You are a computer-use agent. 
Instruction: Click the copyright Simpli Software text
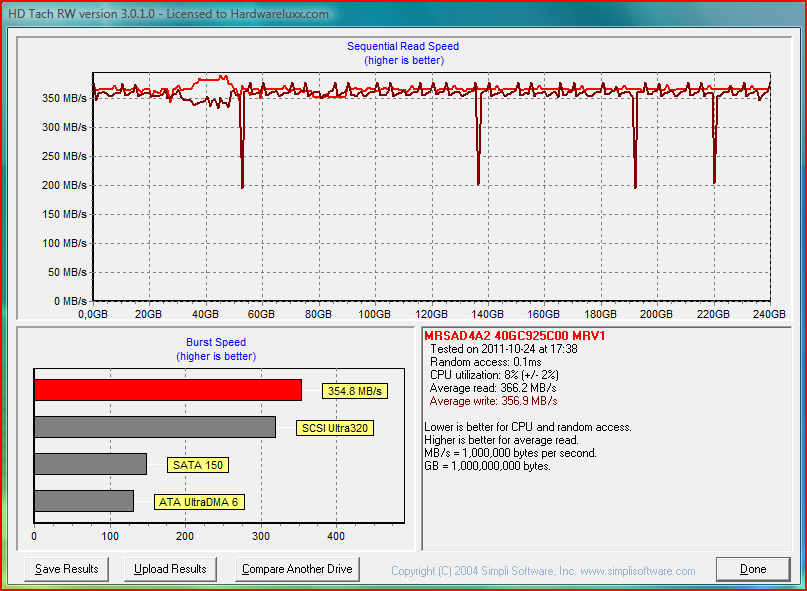[543, 571]
